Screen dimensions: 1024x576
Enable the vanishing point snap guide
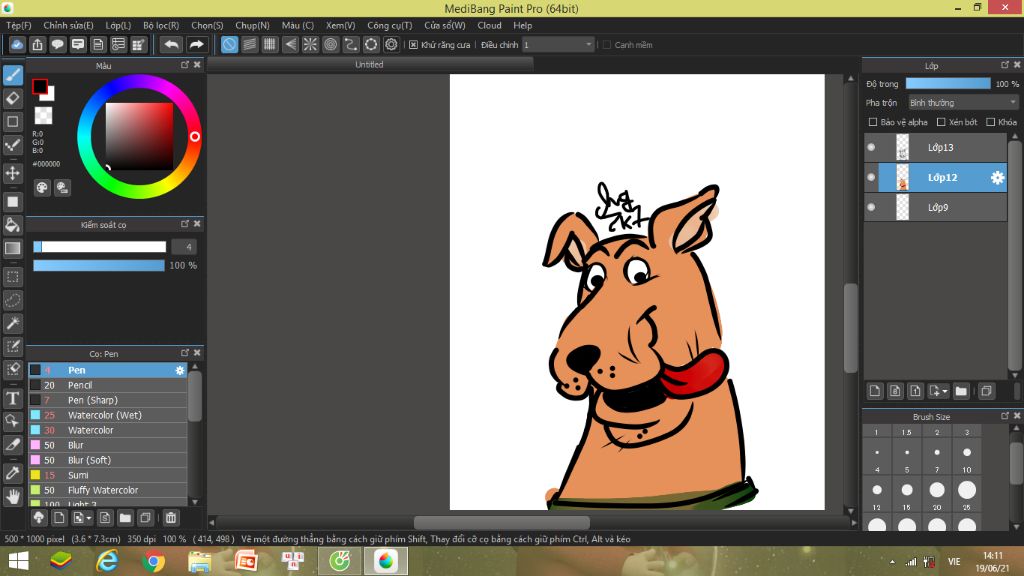click(290, 44)
